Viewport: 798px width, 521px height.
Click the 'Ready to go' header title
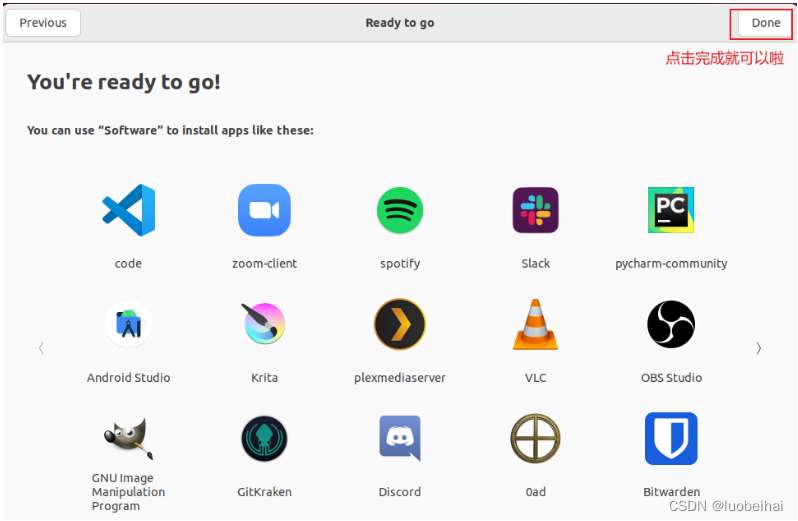(400, 23)
